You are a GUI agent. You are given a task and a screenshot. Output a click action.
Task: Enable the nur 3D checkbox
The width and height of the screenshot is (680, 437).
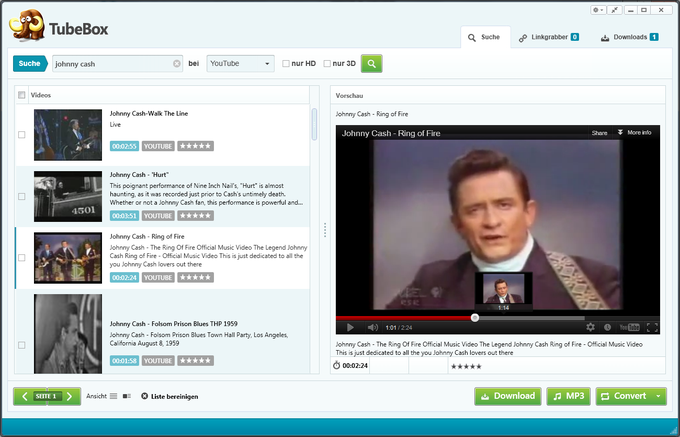pyautogui.click(x=327, y=64)
